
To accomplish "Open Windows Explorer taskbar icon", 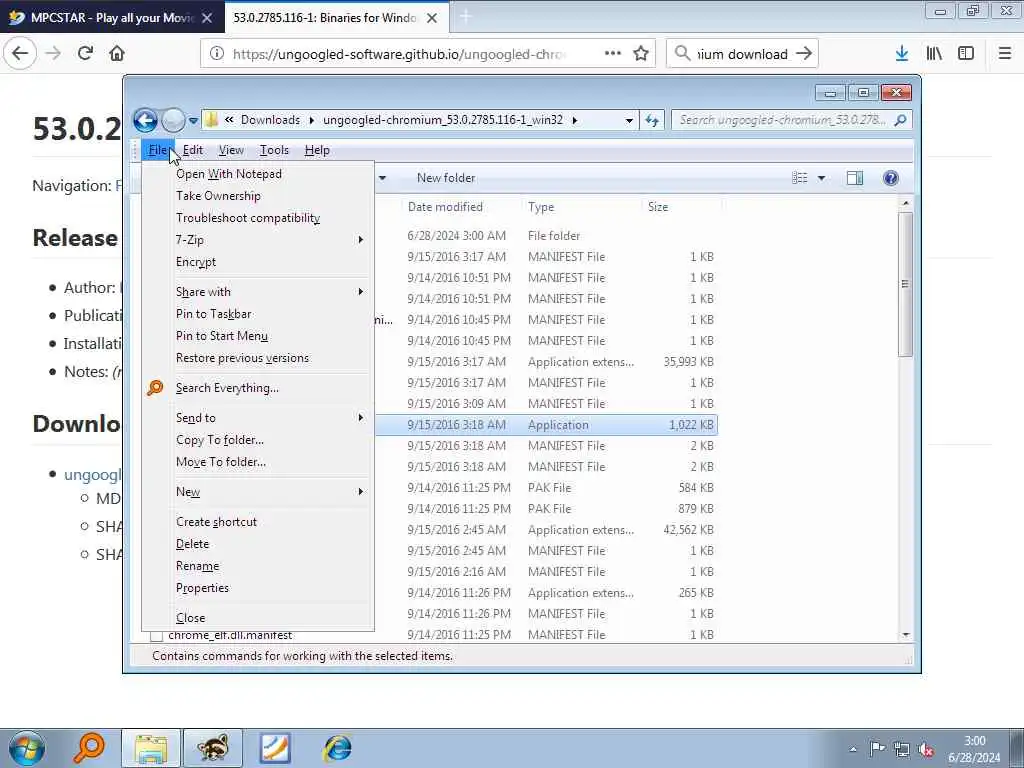I will point(151,748).
